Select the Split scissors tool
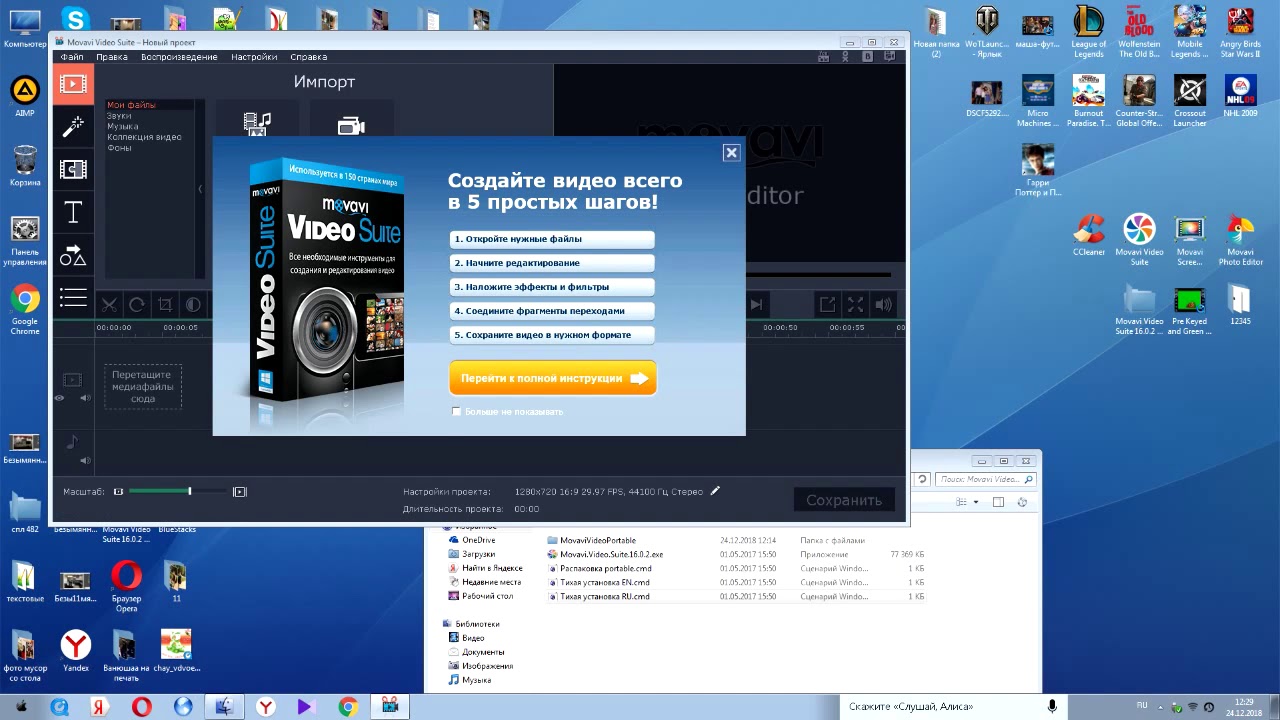The image size is (1280, 720). (110, 305)
